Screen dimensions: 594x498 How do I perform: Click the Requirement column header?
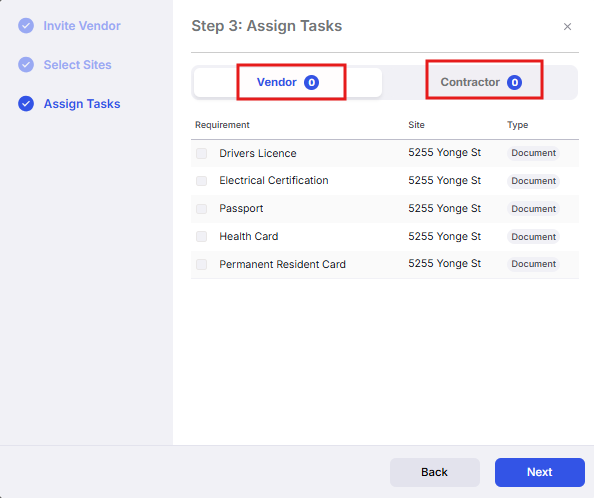(222, 125)
